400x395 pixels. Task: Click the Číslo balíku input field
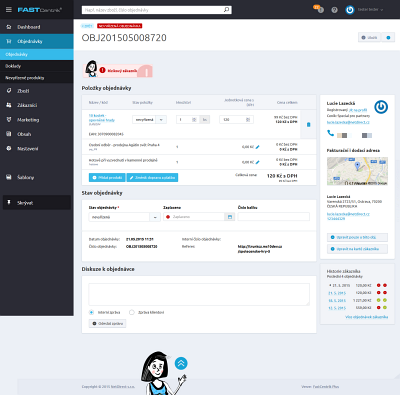274,217
